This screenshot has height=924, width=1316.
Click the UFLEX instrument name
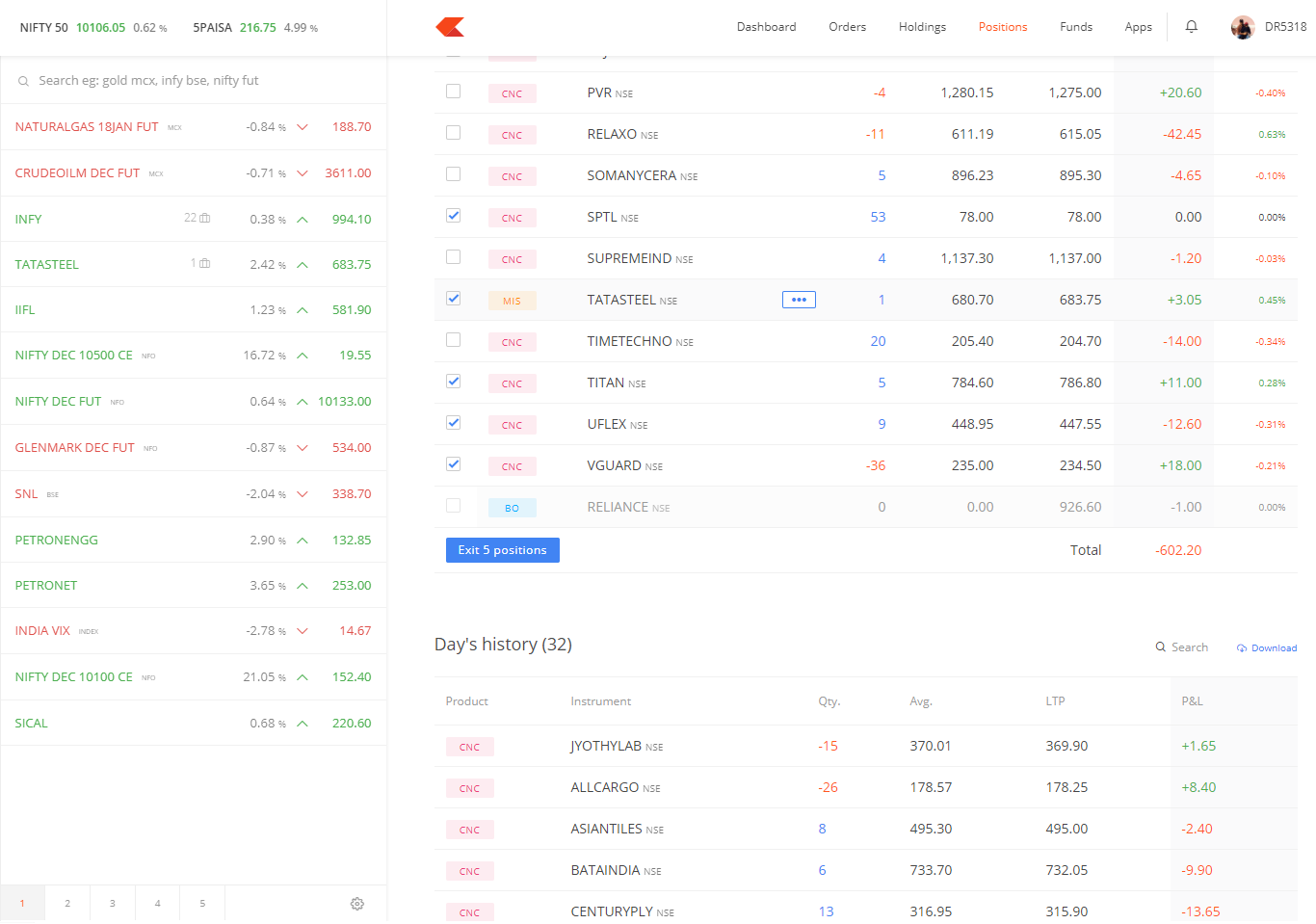click(607, 424)
